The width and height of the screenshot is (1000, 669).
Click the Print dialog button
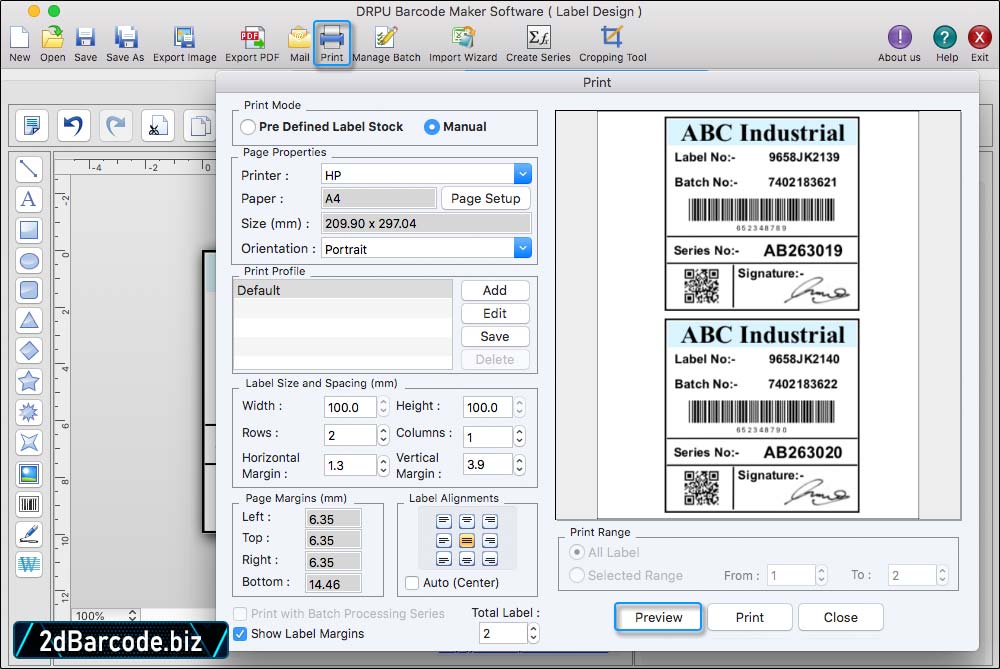pyautogui.click(x=749, y=617)
